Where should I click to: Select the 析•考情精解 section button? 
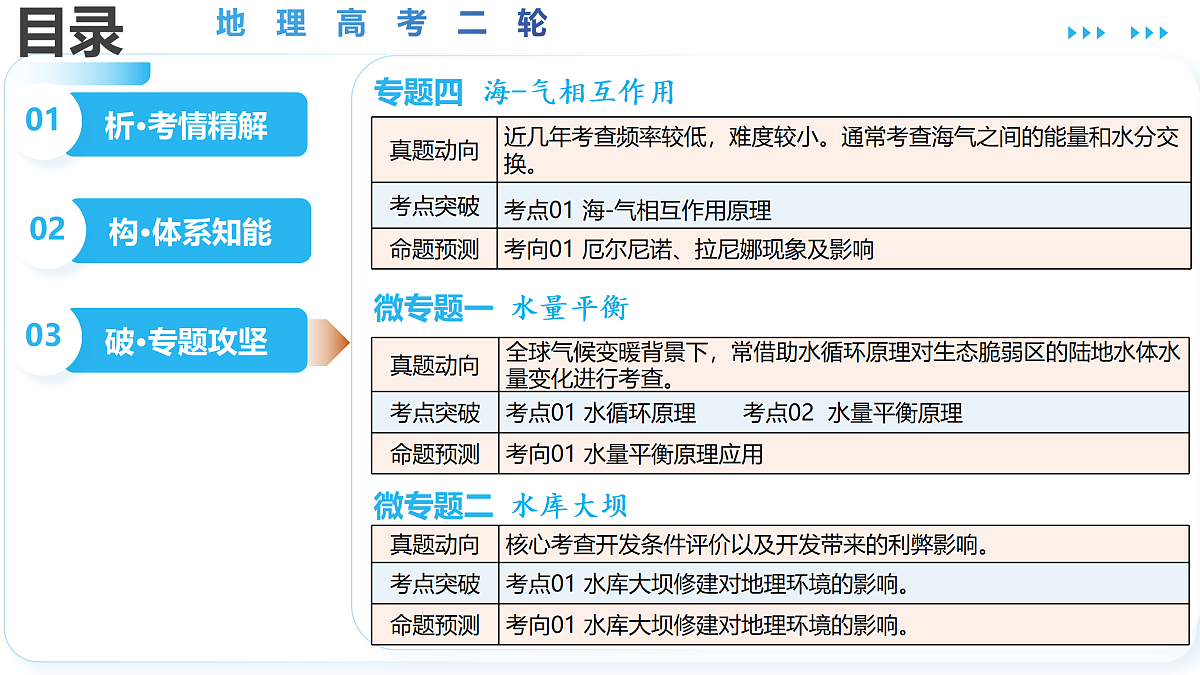(x=187, y=125)
